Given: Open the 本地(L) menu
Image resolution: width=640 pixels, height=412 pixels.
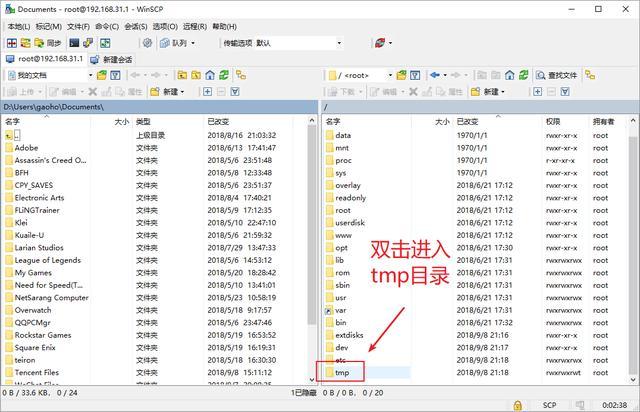Looking at the screenshot, I should tap(18, 27).
